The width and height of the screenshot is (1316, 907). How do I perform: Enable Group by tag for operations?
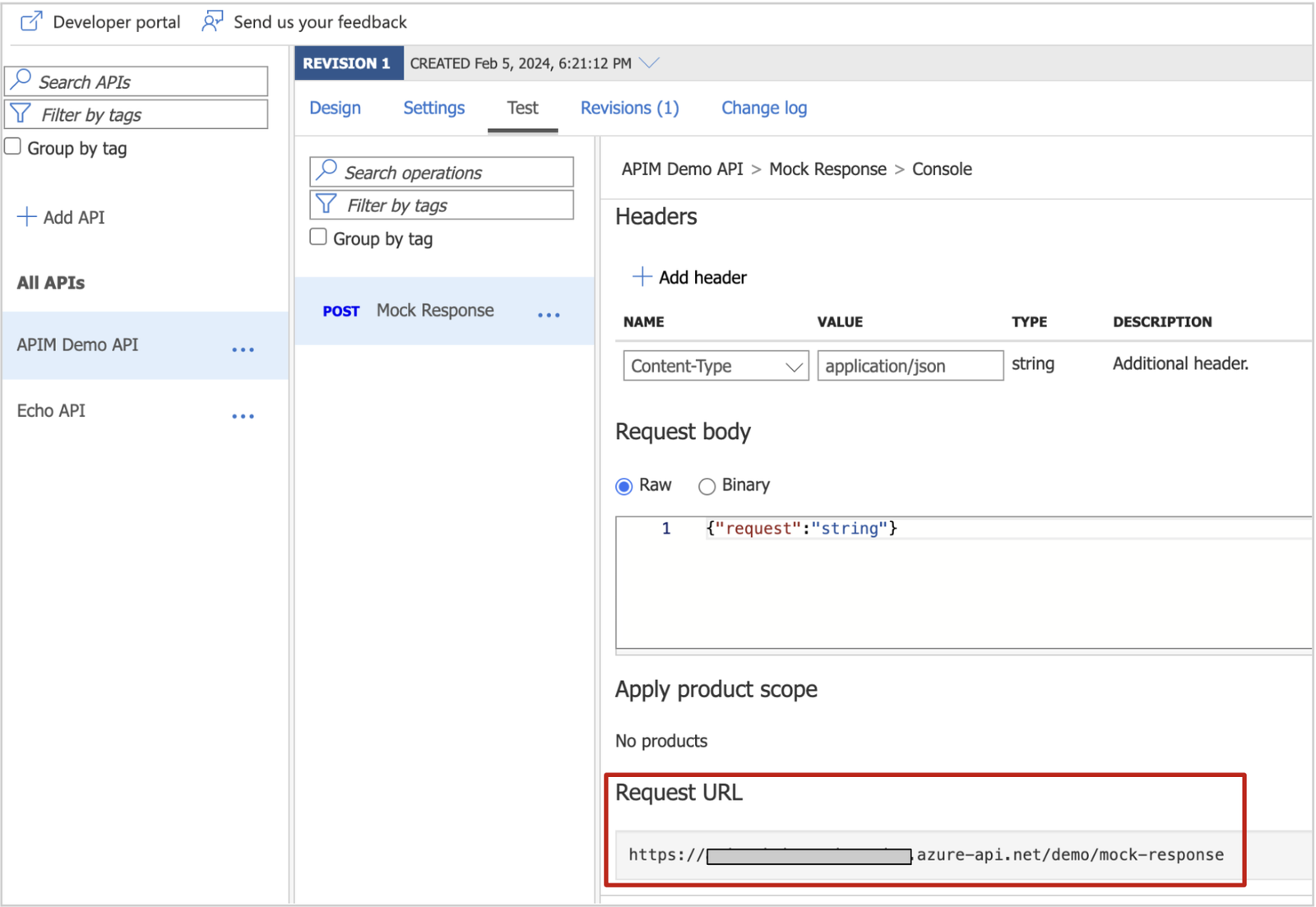pos(318,238)
